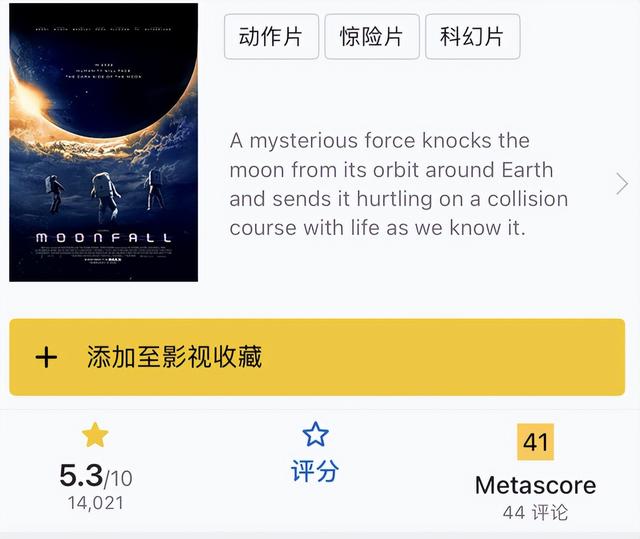This screenshot has height=539, width=640.
Task: Tap the MOONFALL title on the poster
Action: [x=103, y=237]
